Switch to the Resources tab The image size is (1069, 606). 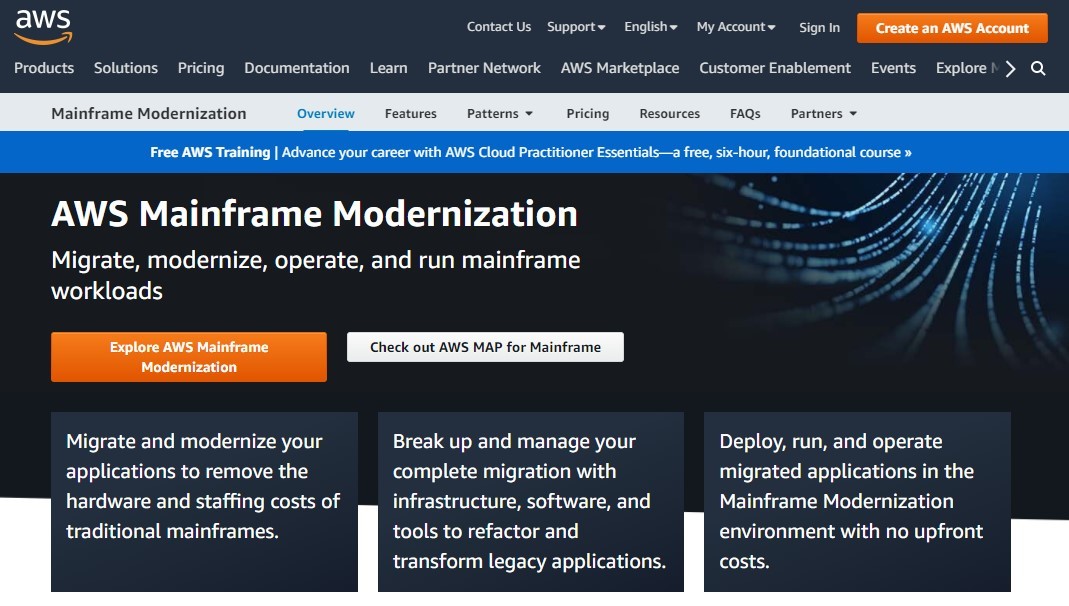click(669, 114)
